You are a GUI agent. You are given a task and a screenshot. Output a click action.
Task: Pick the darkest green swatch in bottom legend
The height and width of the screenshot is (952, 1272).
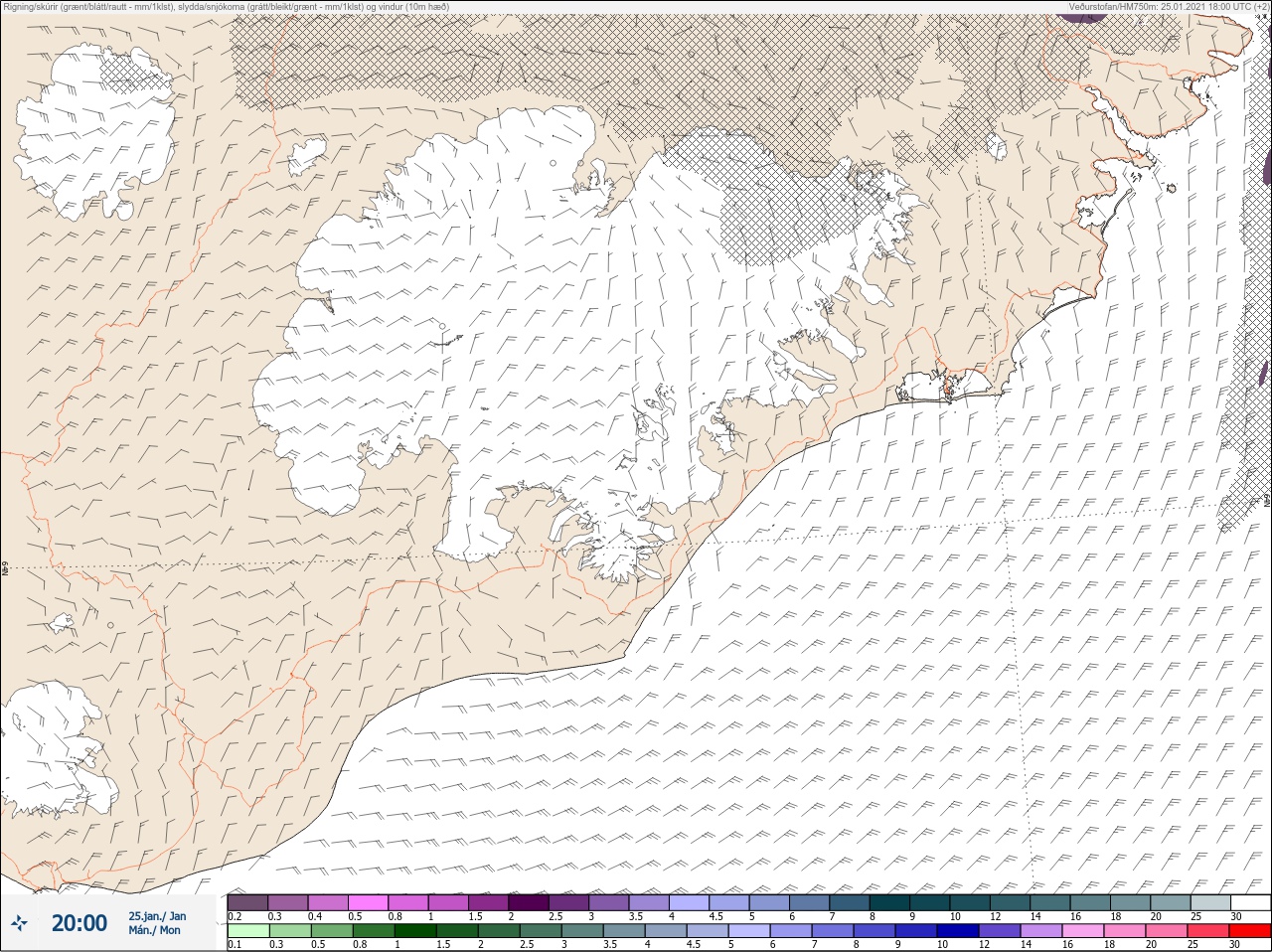click(415, 930)
